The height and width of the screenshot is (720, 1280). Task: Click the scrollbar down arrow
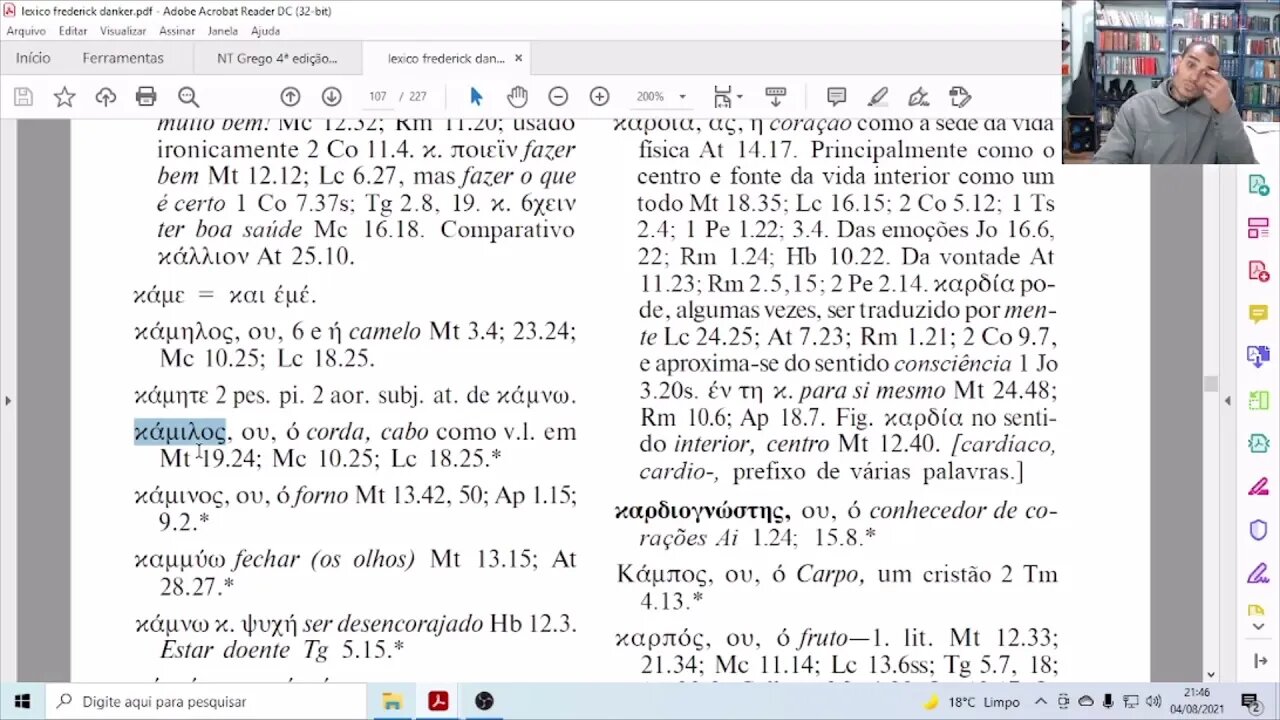click(1211, 675)
